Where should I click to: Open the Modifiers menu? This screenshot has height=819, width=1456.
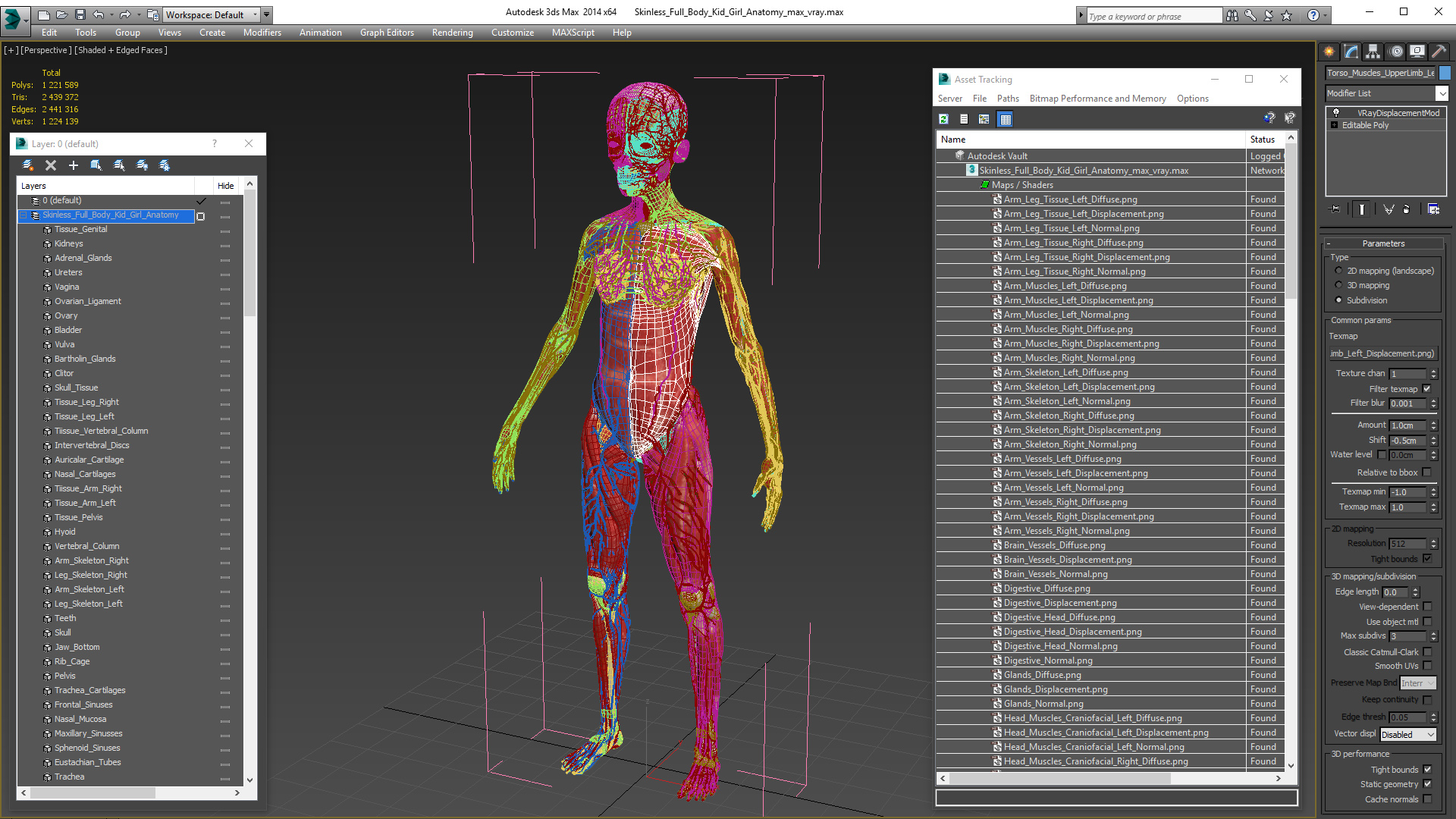pos(262,33)
